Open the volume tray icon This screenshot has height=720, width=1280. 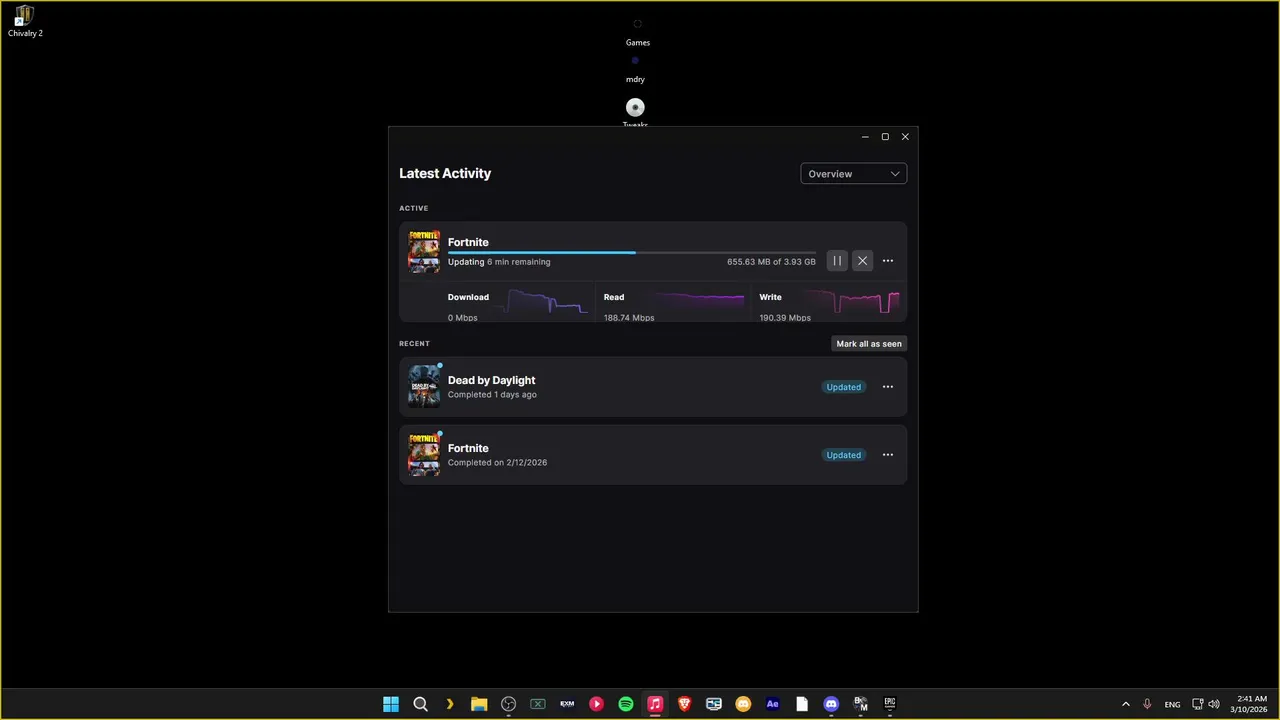pyautogui.click(x=1214, y=704)
